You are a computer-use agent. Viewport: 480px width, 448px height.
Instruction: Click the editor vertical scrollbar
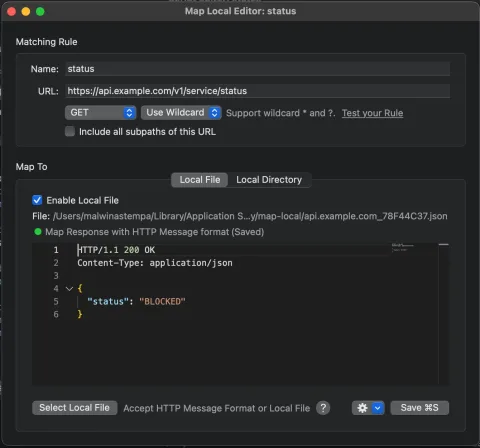tap(444, 314)
